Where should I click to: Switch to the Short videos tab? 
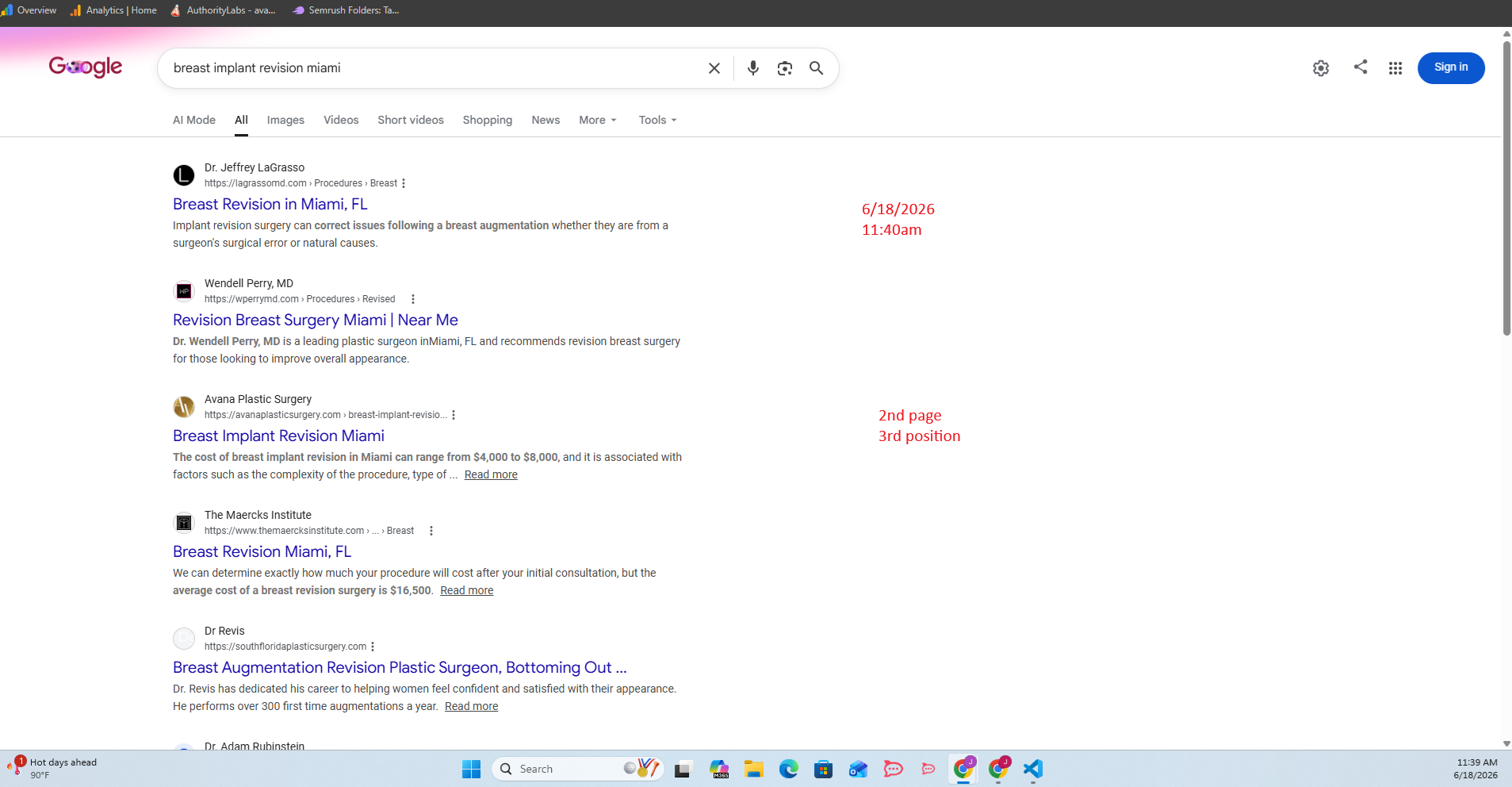coord(411,120)
